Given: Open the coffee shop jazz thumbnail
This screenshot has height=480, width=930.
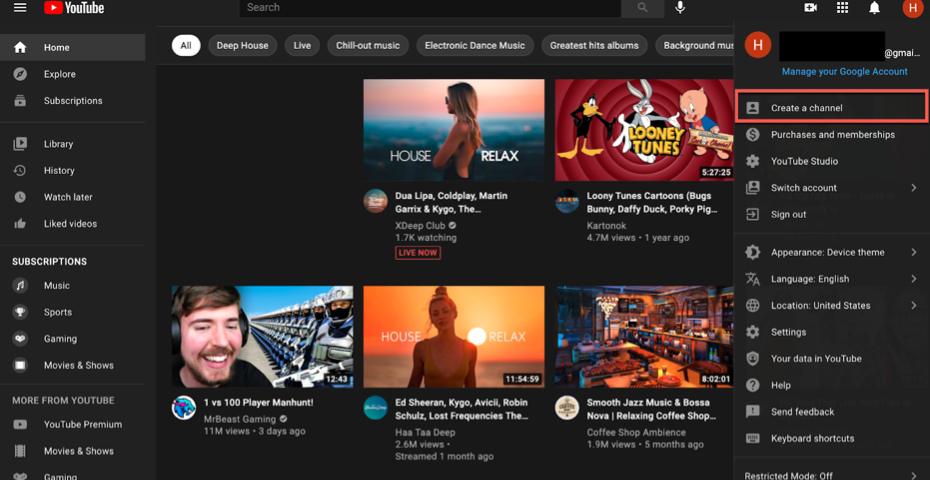Looking at the screenshot, I should point(645,336).
